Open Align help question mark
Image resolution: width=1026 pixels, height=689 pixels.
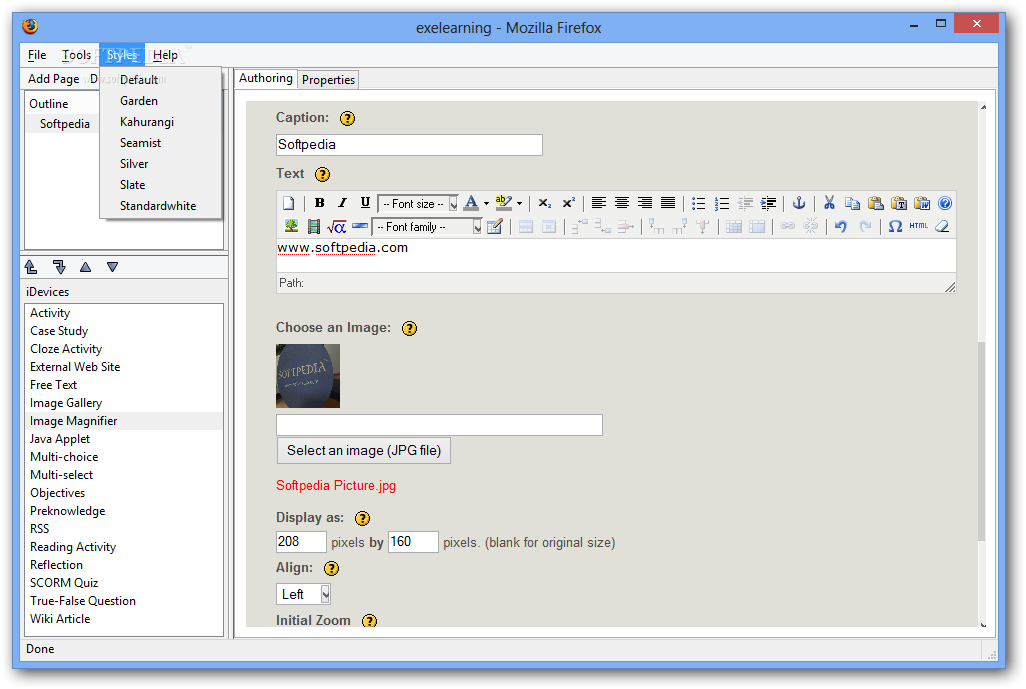(x=332, y=569)
